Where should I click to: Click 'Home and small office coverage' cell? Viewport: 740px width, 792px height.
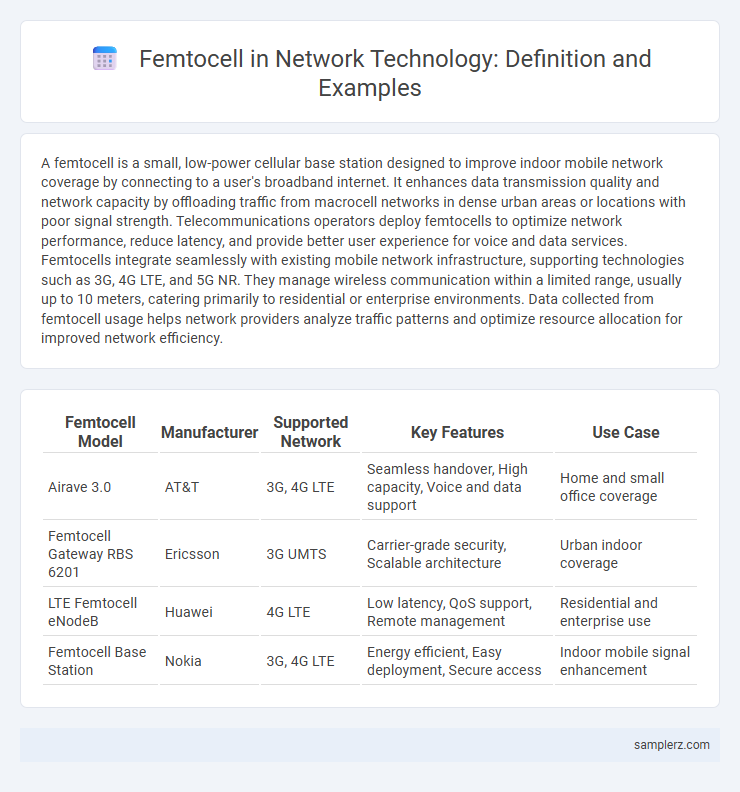[626, 487]
